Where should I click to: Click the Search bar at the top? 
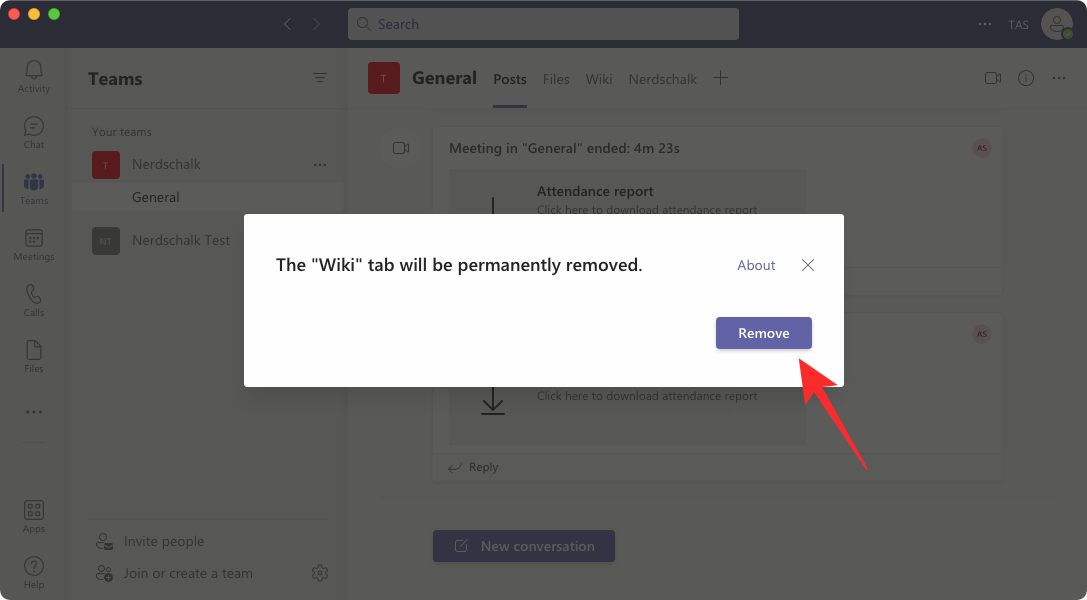543,23
